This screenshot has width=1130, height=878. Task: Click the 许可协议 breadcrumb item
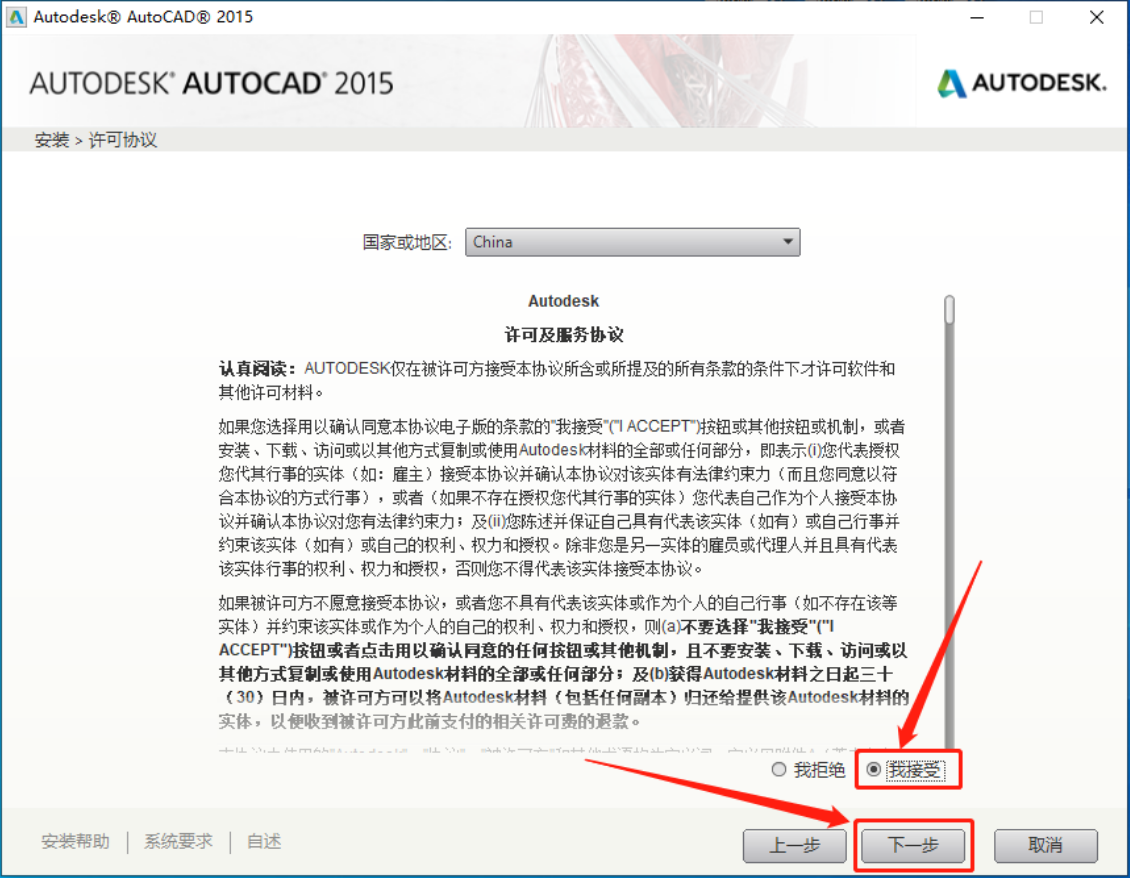point(123,140)
